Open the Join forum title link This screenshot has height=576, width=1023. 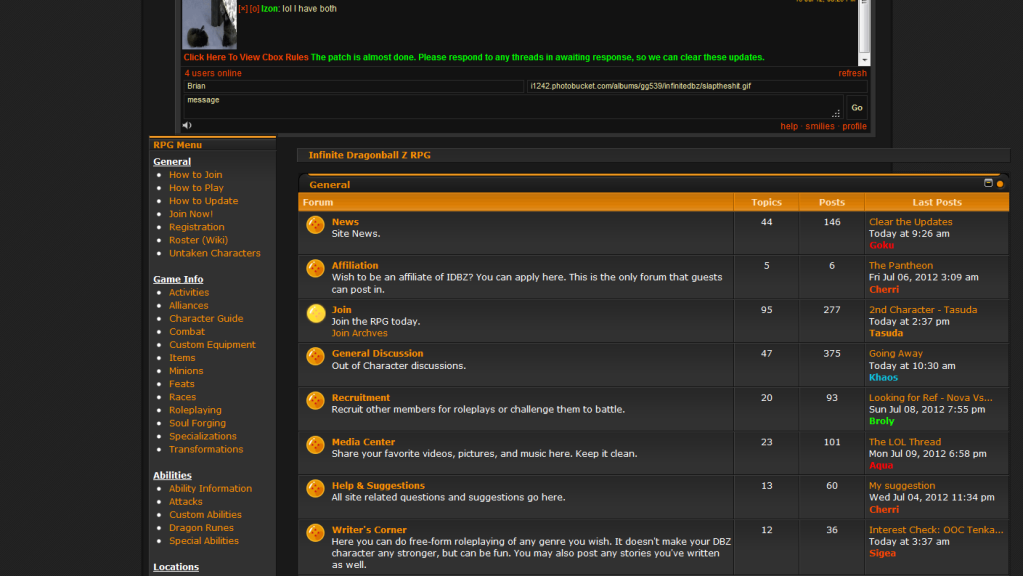341,310
